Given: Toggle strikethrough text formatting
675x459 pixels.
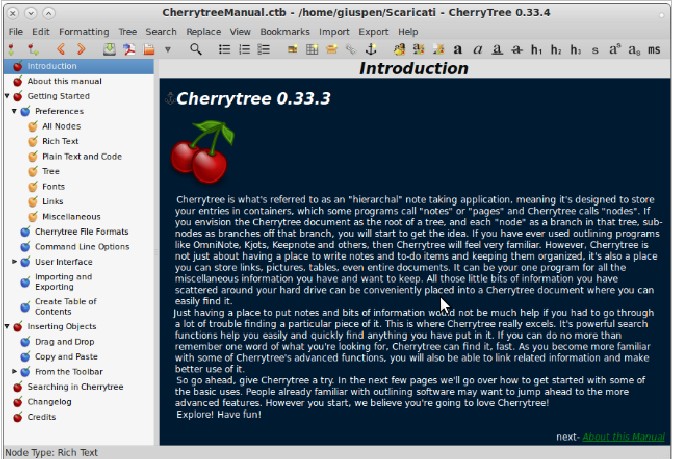Looking at the screenshot, I should click(517, 50).
